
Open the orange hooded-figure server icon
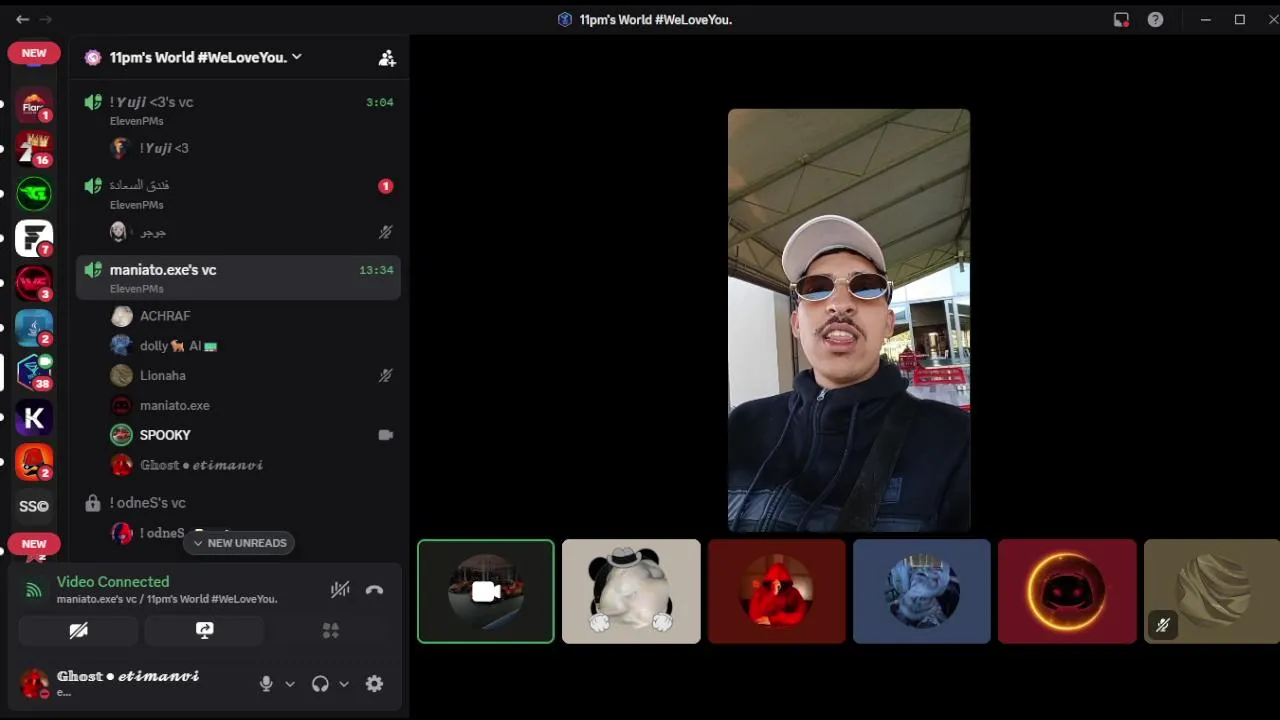pos(34,462)
